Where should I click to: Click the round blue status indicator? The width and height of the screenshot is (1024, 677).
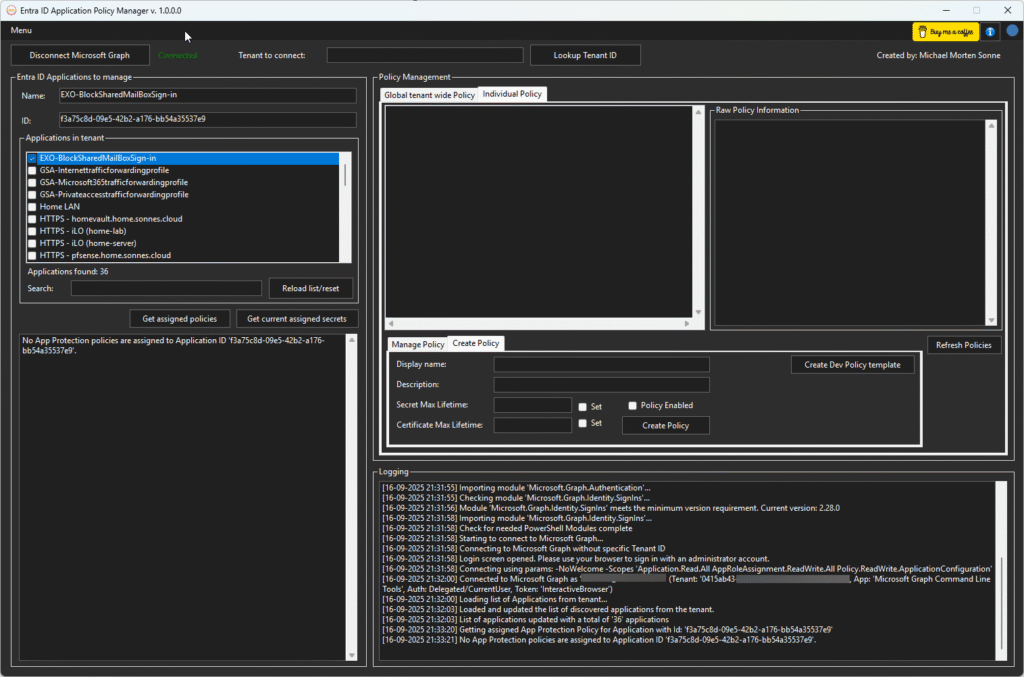click(x=1012, y=31)
